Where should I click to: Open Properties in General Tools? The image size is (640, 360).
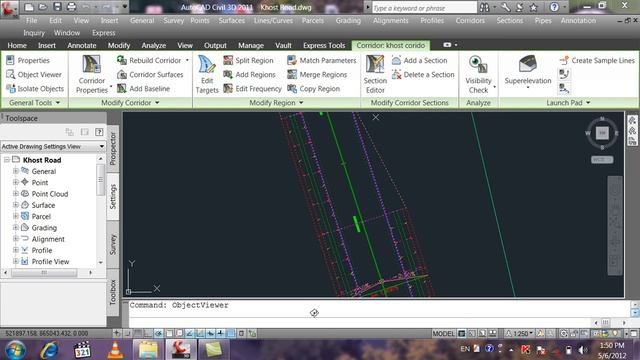[x=28, y=60]
